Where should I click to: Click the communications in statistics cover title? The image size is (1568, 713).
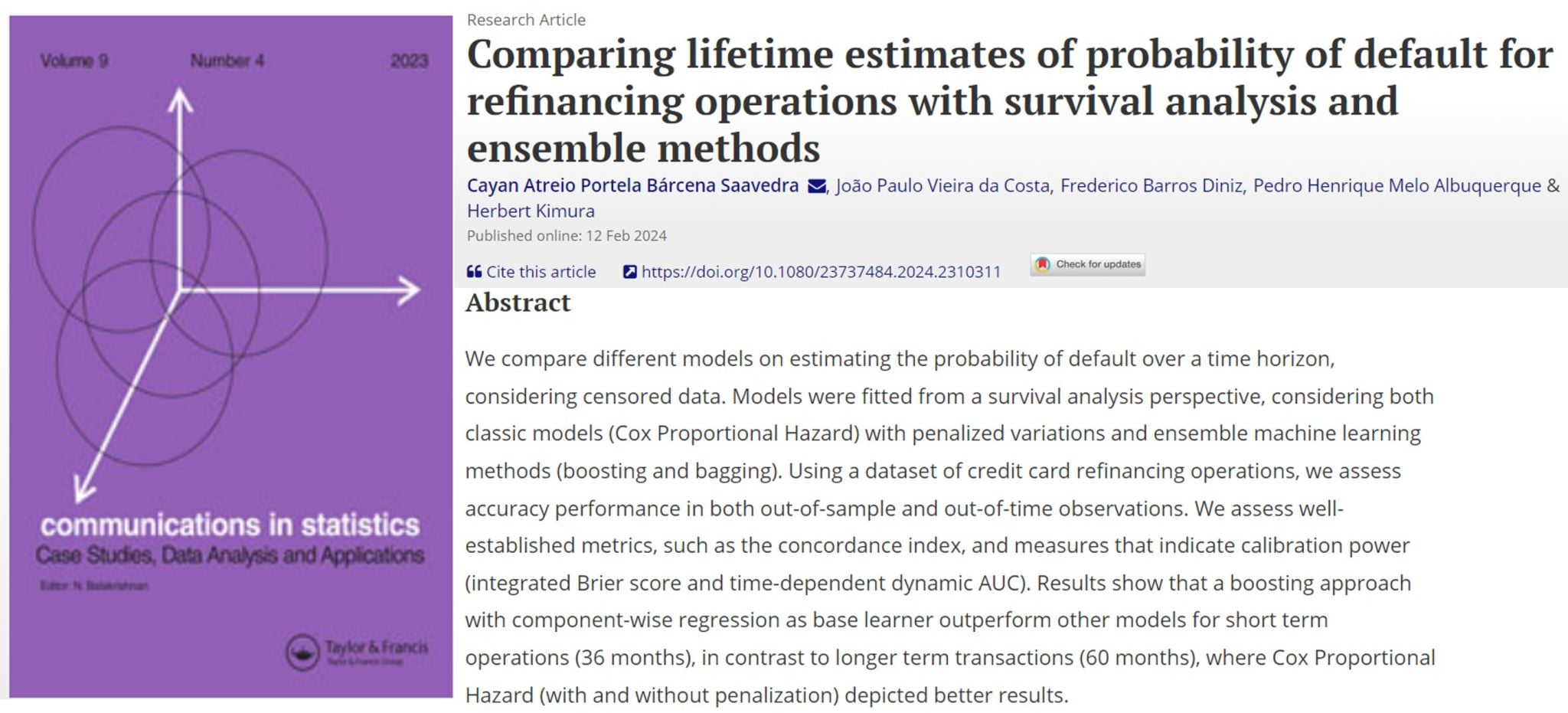click(x=230, y=525)
